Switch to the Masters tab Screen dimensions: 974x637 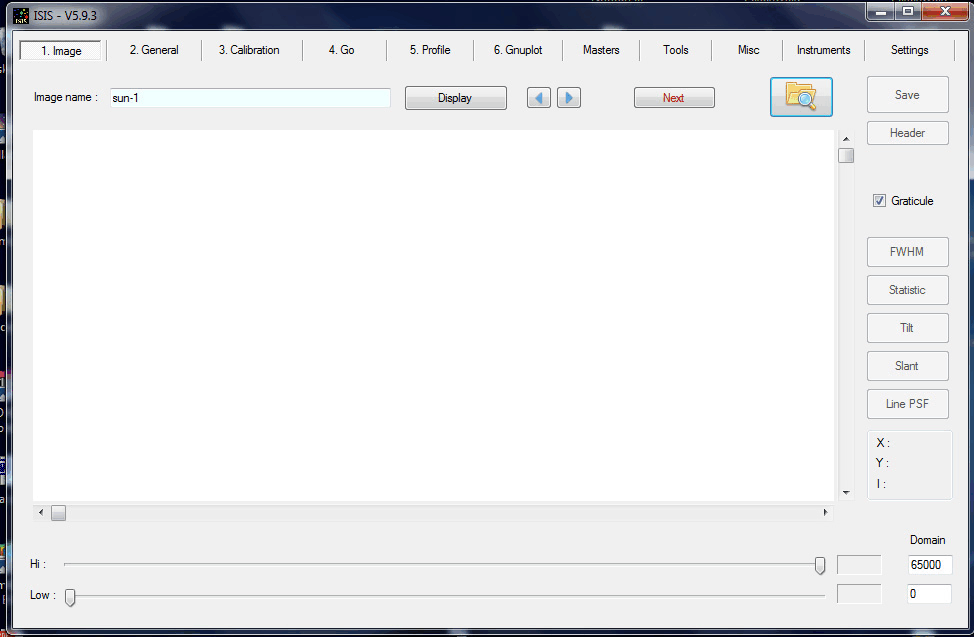[601, 50]
